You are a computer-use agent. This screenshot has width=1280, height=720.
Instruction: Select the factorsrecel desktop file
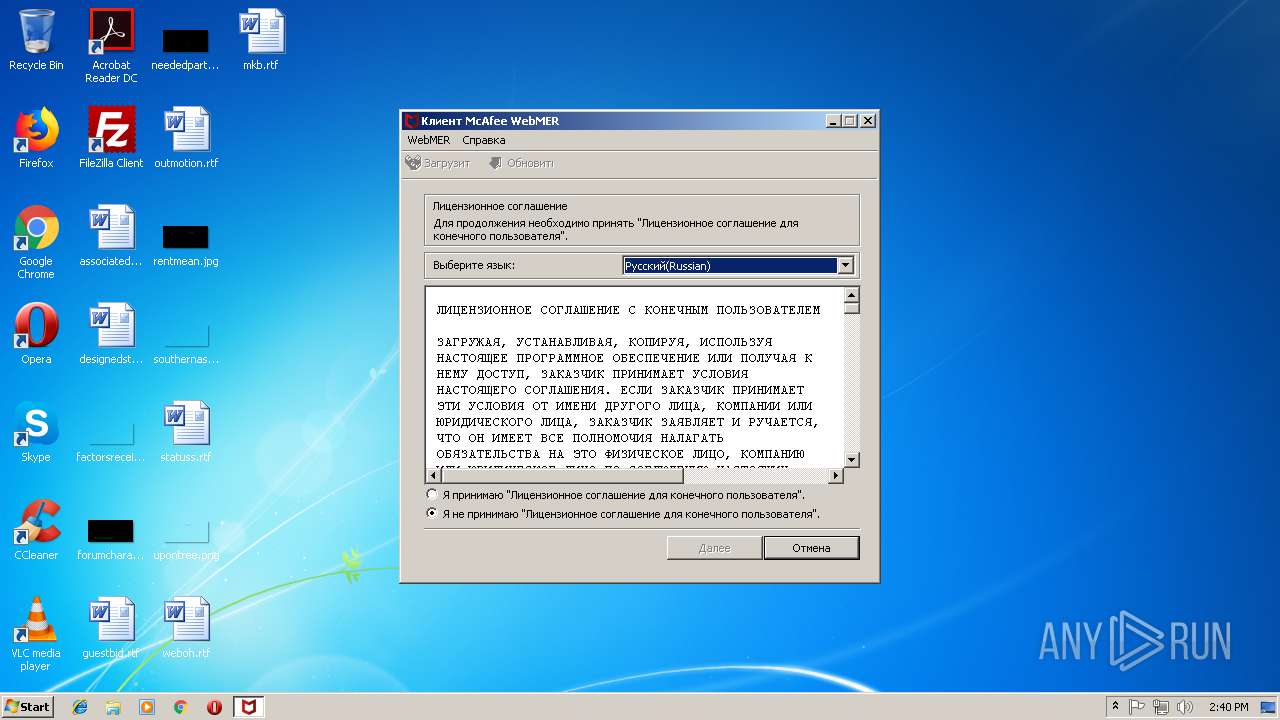111,442
